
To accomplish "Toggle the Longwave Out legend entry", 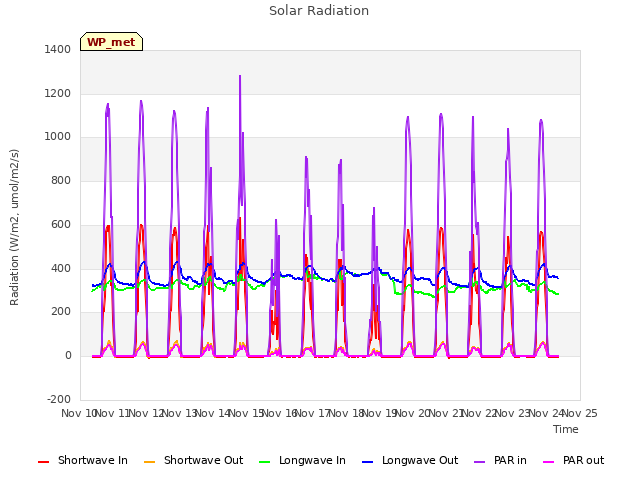I will (x=410, y=460).
